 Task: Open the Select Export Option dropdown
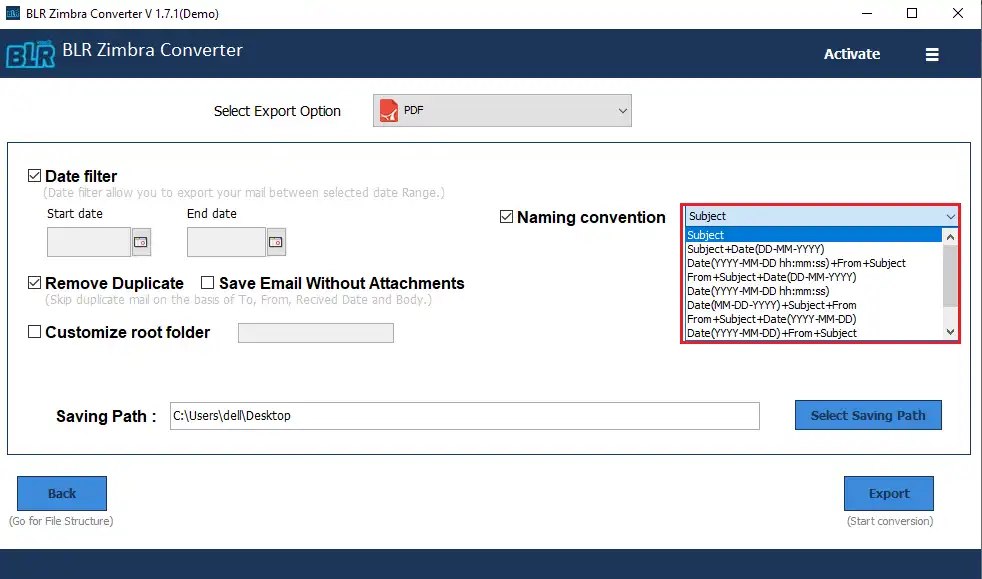pos(623,110)
